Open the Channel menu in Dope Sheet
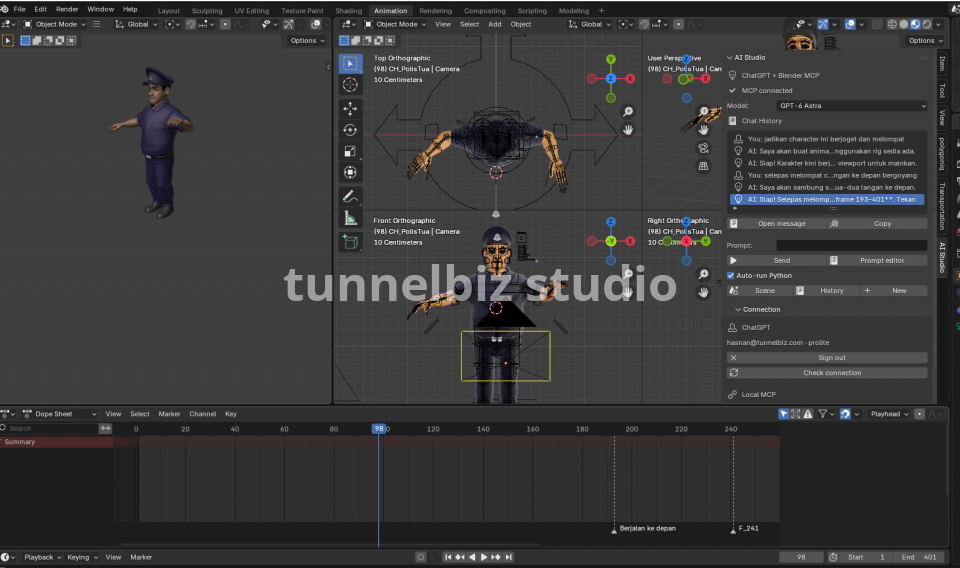Viewport: 960px width, 568px height. pos(203,414)
